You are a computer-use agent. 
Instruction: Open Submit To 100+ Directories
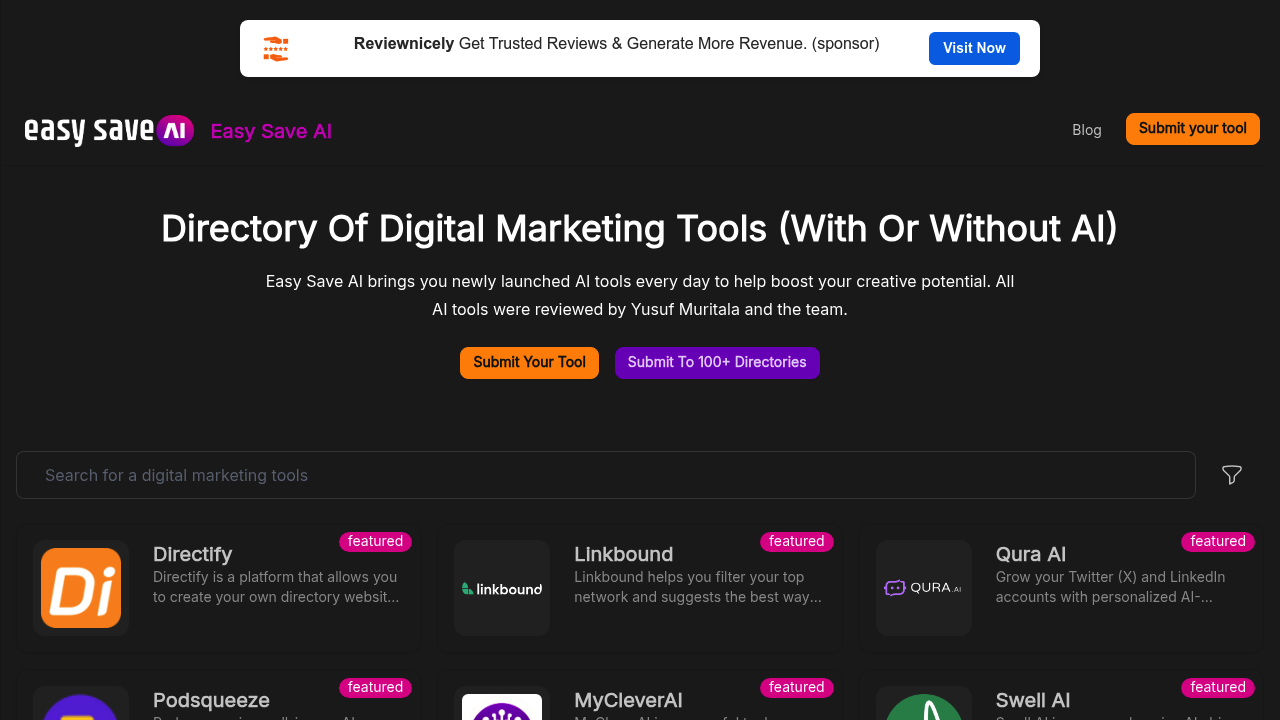pos(717,362)
